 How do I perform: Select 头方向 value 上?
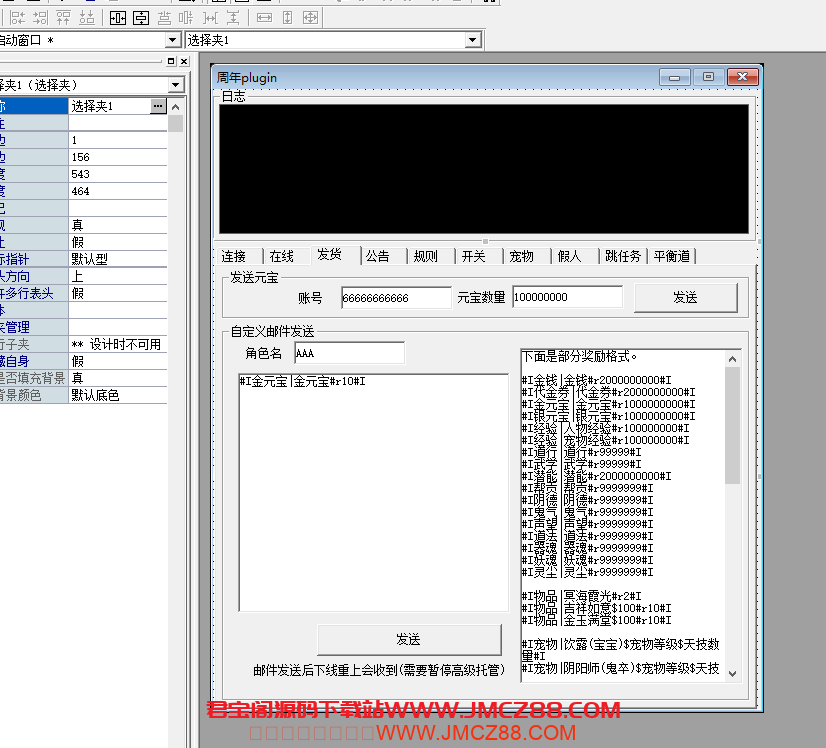point(118,276)
